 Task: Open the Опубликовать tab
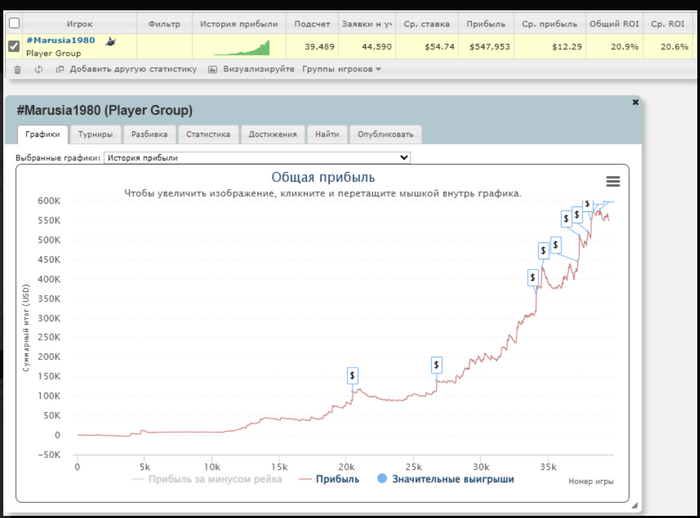pos(385,134)
